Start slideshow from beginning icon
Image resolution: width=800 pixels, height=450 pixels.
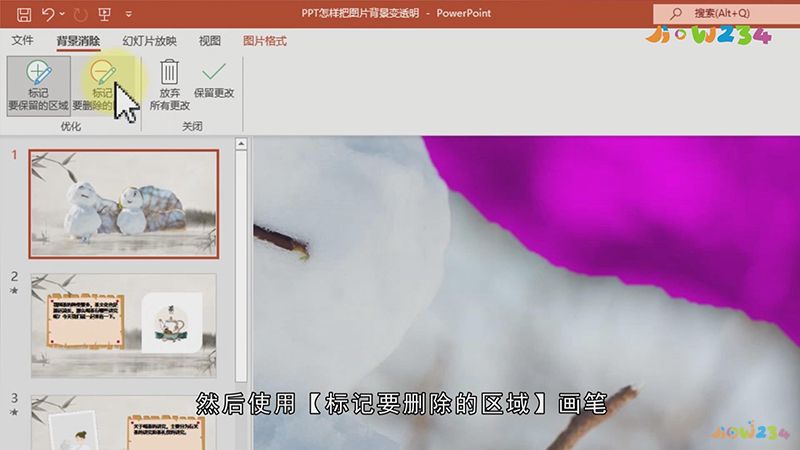[x=105, y=14]
